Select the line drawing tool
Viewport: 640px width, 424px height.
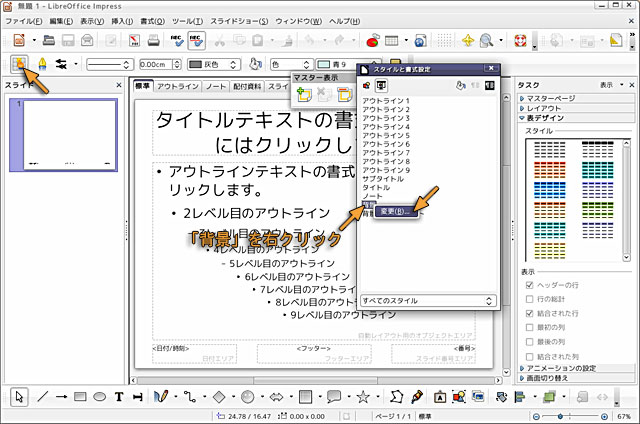[42, 397]
